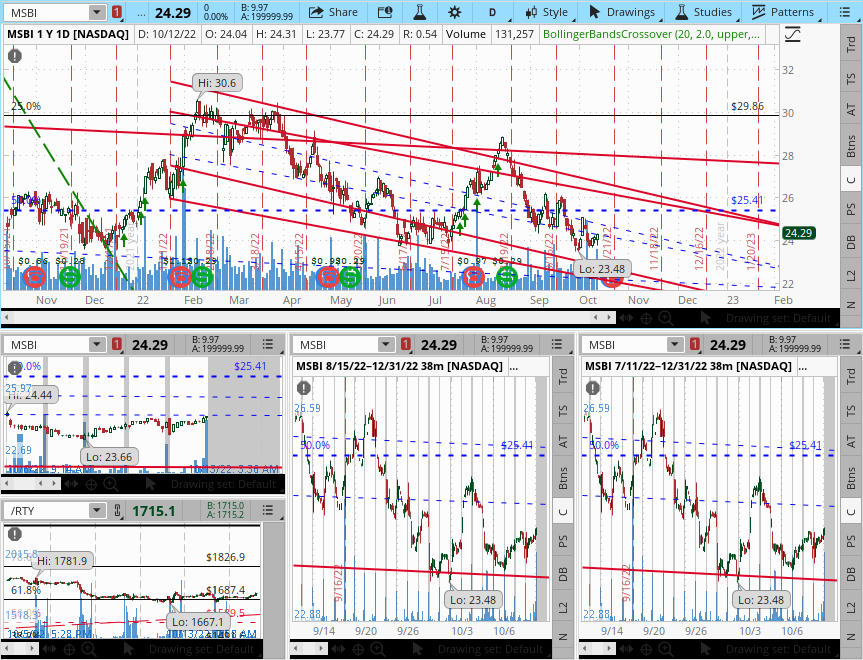The width and height of the screenshot is (863, 660).
Task: Toggle the main chart L2 sidebar button
Action: tap(851, 275)
